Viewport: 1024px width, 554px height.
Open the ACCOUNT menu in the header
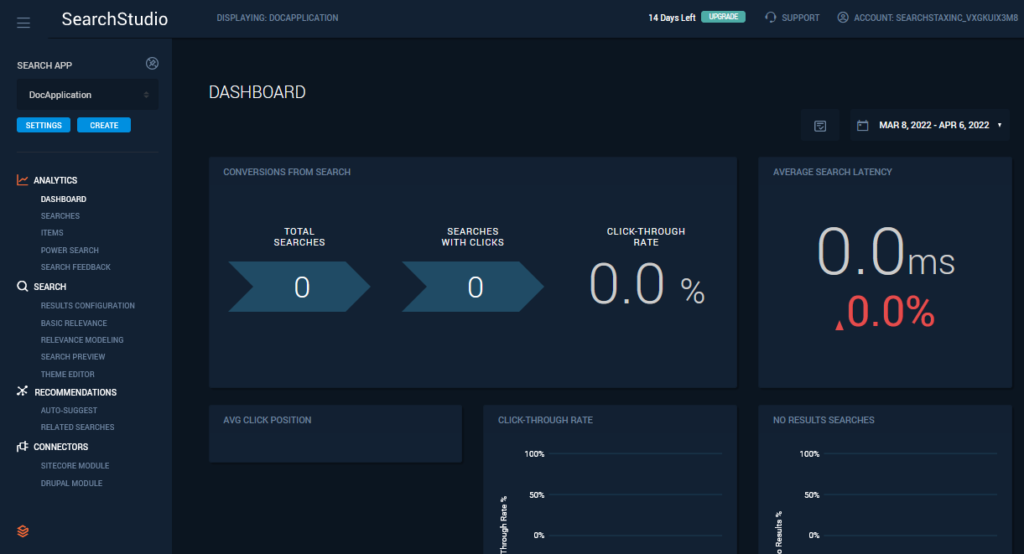coord(935,18)
